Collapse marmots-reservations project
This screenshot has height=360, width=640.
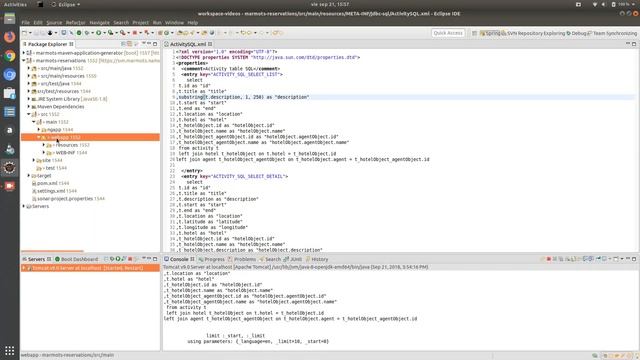point(24,60)
